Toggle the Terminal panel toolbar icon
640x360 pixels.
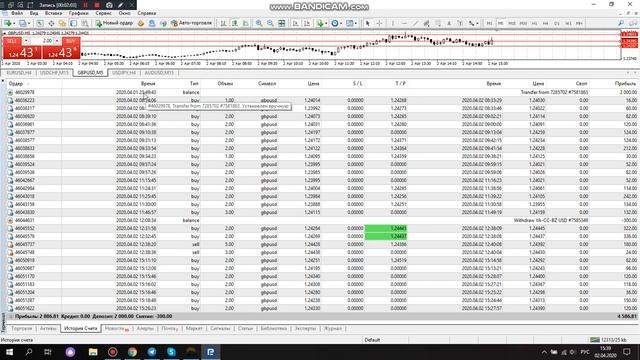73,23
